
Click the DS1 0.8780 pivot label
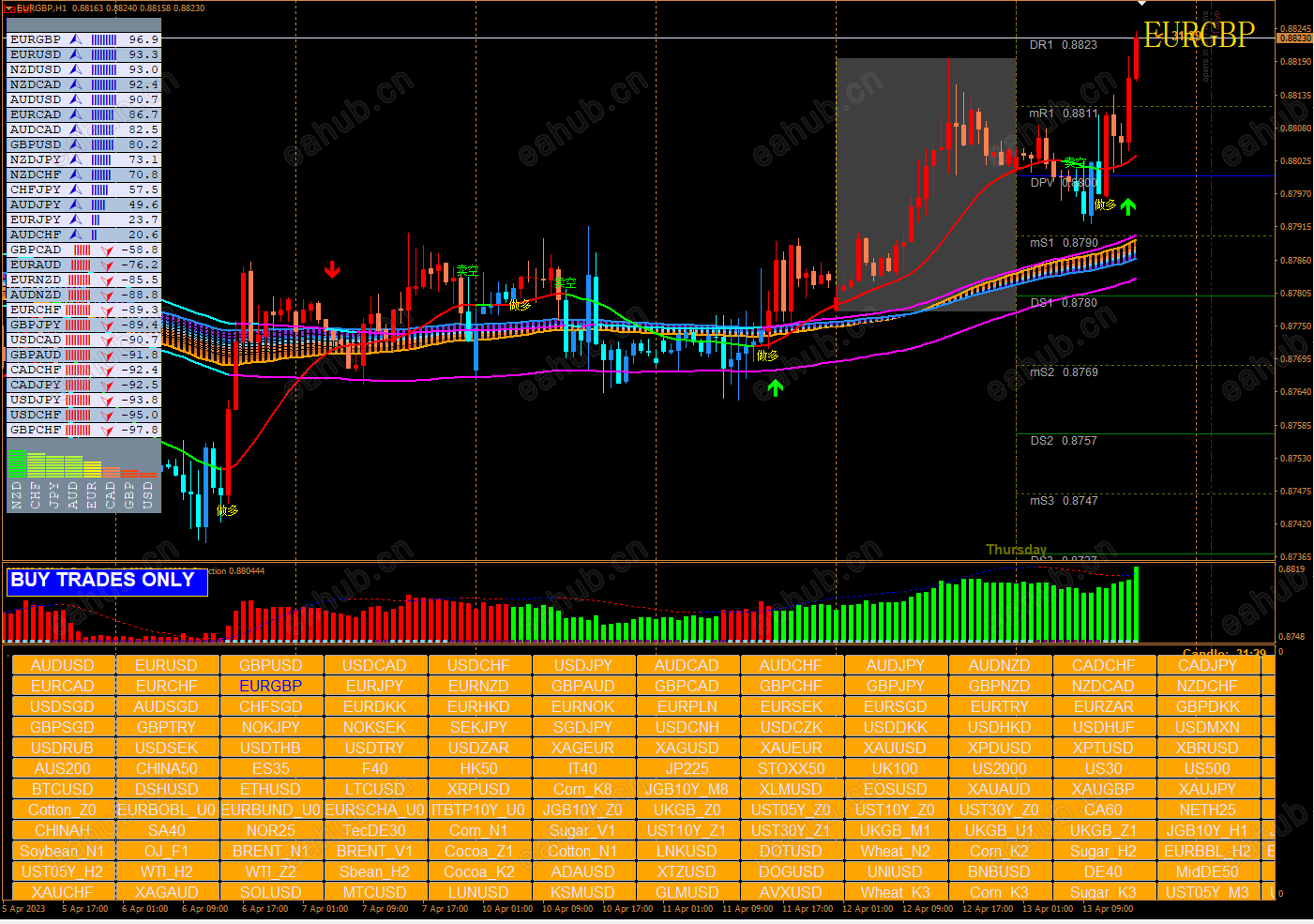tap(1064, 302)
